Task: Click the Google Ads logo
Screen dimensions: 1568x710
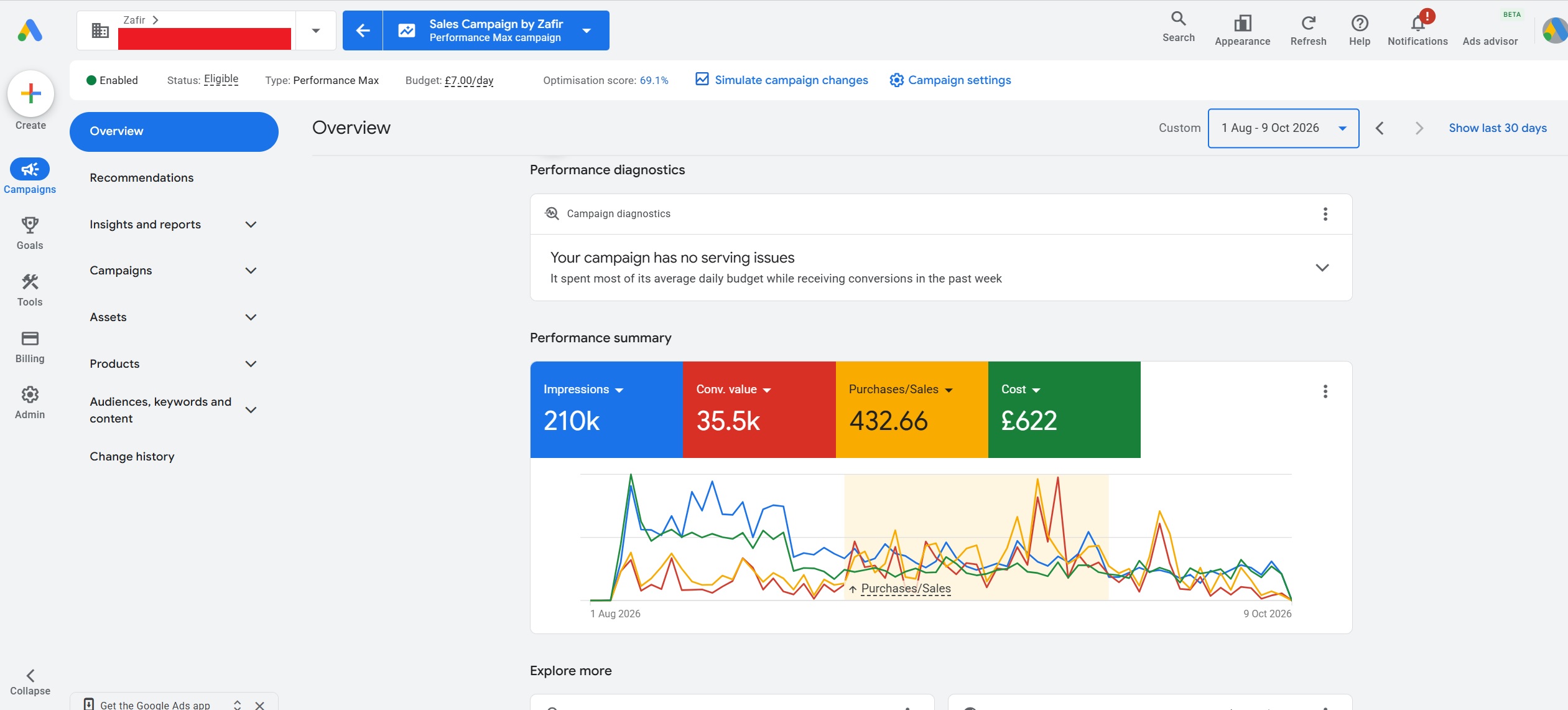Action: (30, 30)
